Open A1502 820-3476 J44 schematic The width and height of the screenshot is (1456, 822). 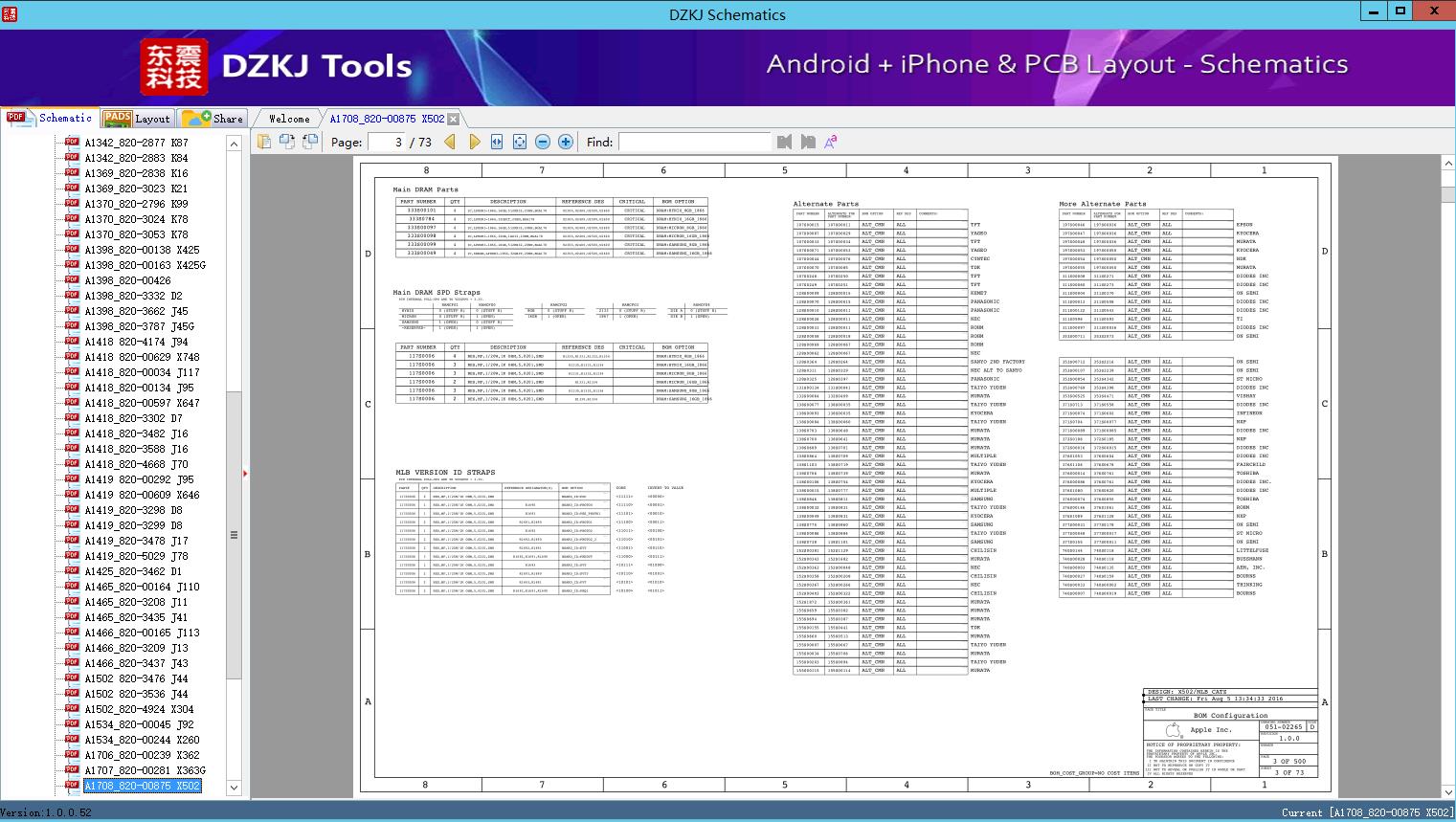[x=136, y=678]
